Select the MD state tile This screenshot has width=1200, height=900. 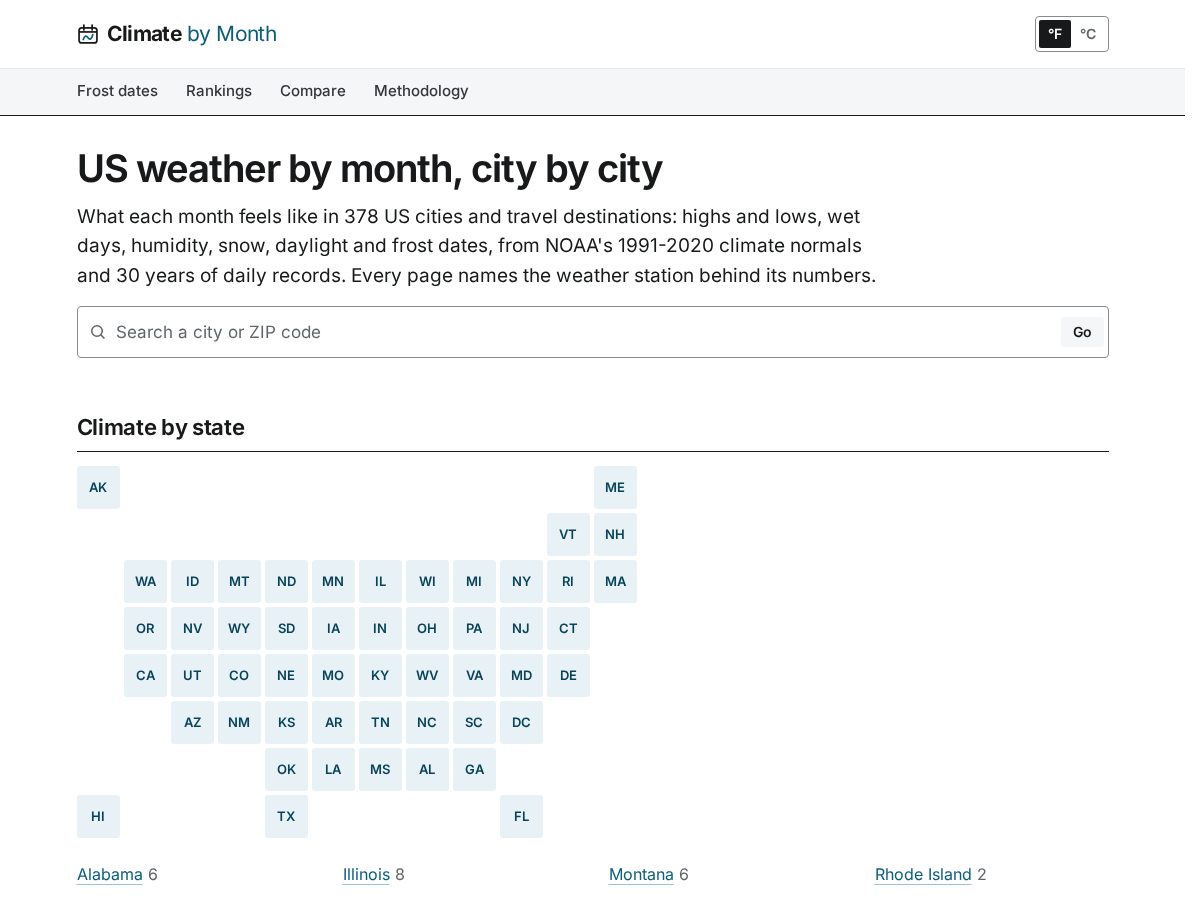coord(521,676)
